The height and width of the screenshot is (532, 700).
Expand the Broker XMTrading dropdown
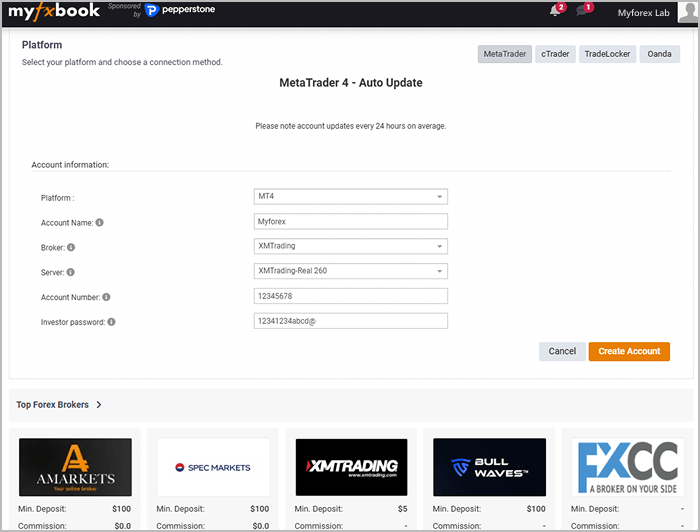[350, 246]
